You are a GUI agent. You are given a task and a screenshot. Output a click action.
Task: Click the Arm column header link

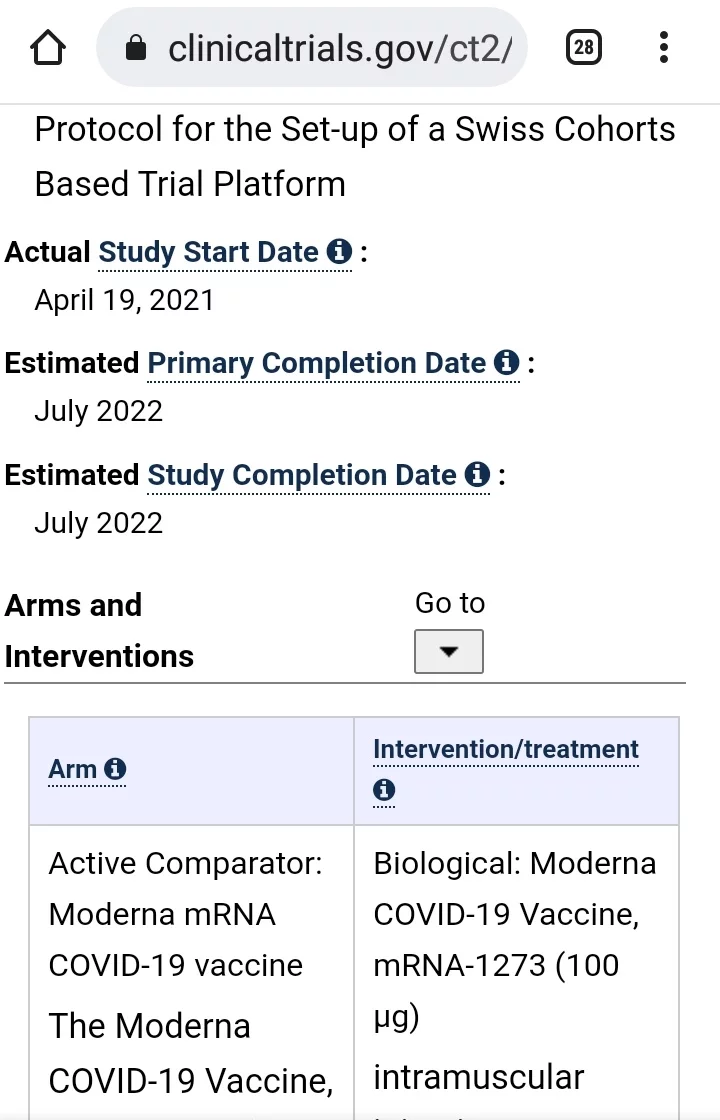72,769
